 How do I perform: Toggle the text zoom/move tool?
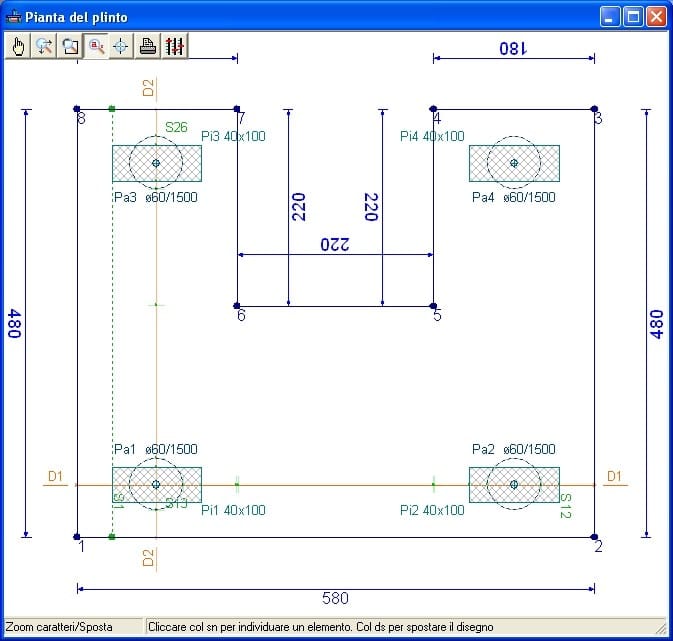96,46
